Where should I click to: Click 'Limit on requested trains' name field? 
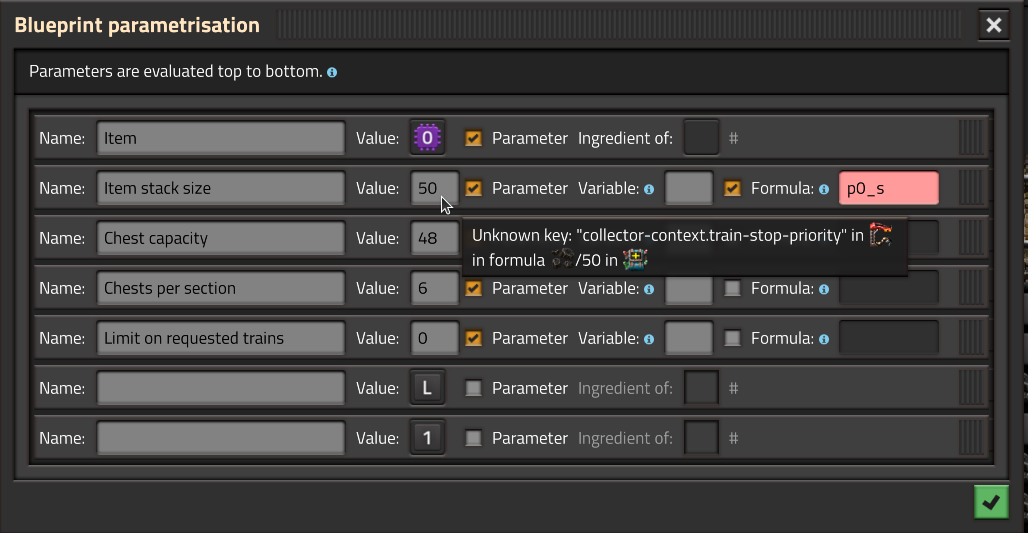pyautogui.click(x=221, y=338)
